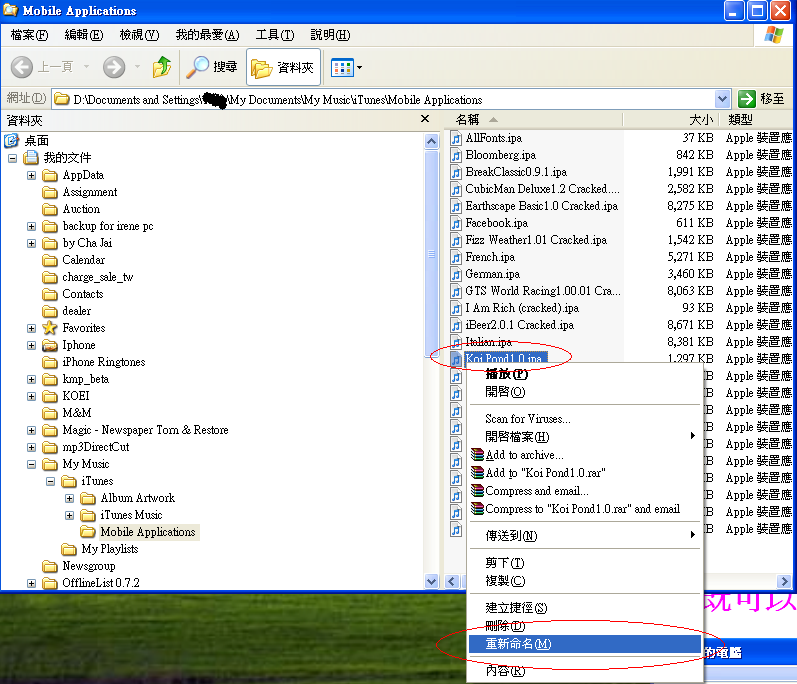The image size is (797, 684).
Task: Click the Up folder toolbar icon
Action: [162, 67]
